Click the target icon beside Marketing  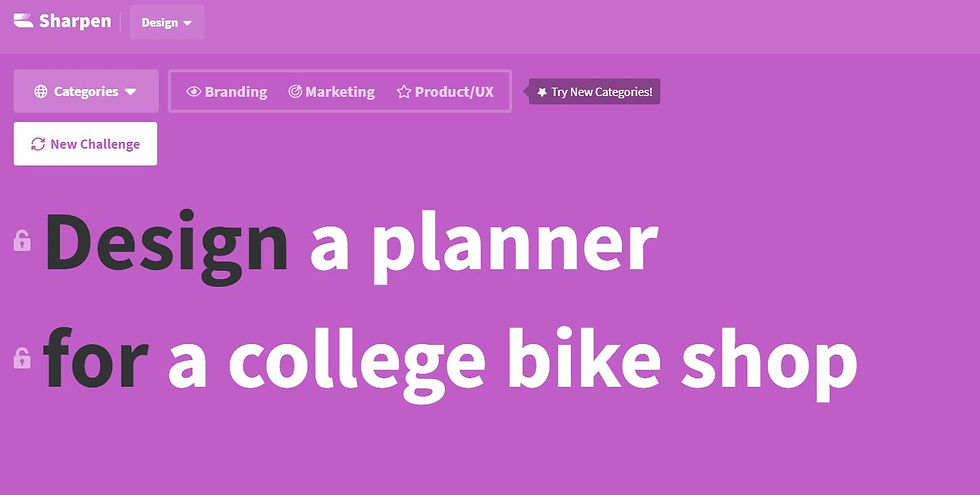295,92
